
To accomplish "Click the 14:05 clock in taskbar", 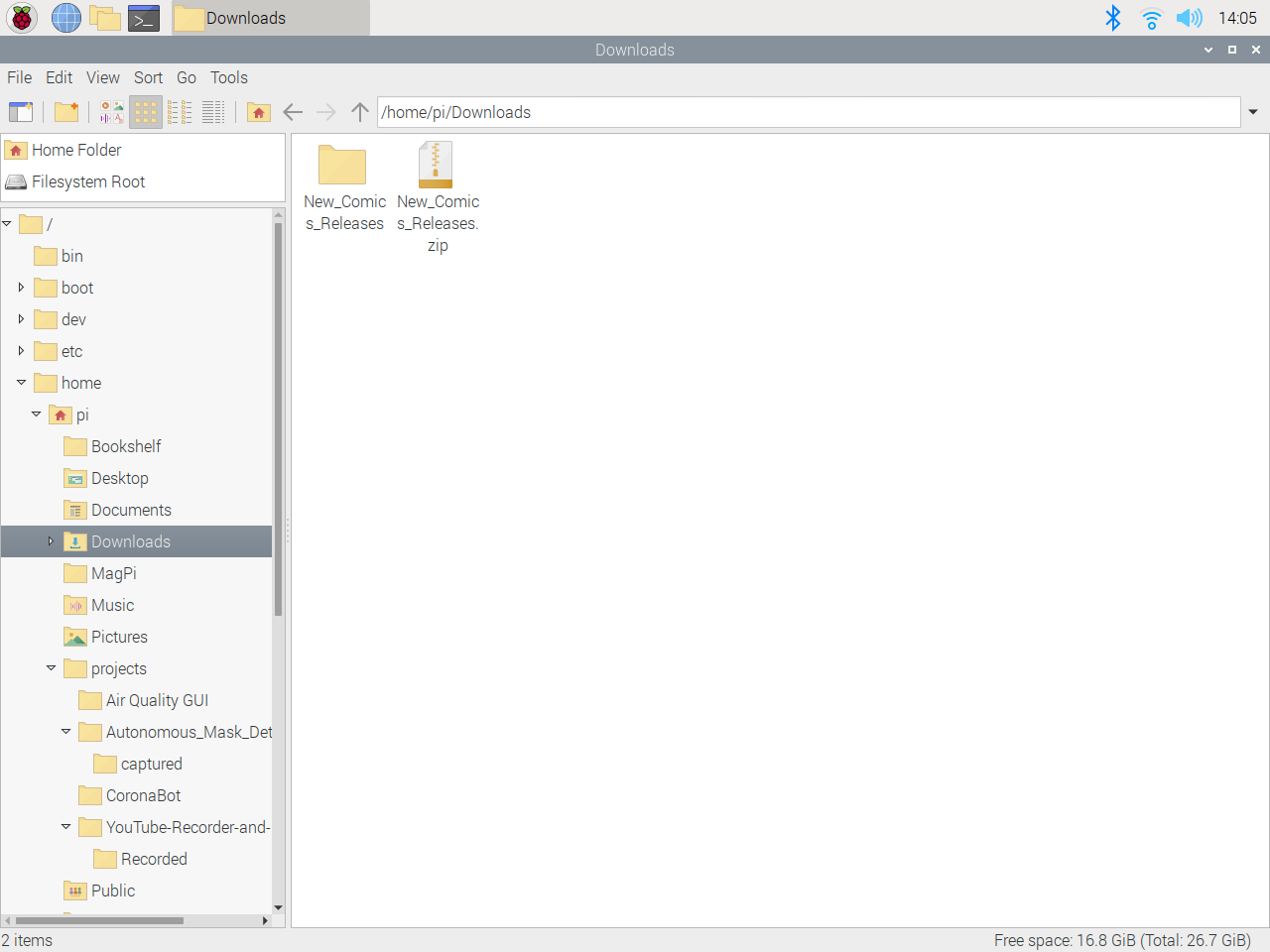I will 1237,18.
